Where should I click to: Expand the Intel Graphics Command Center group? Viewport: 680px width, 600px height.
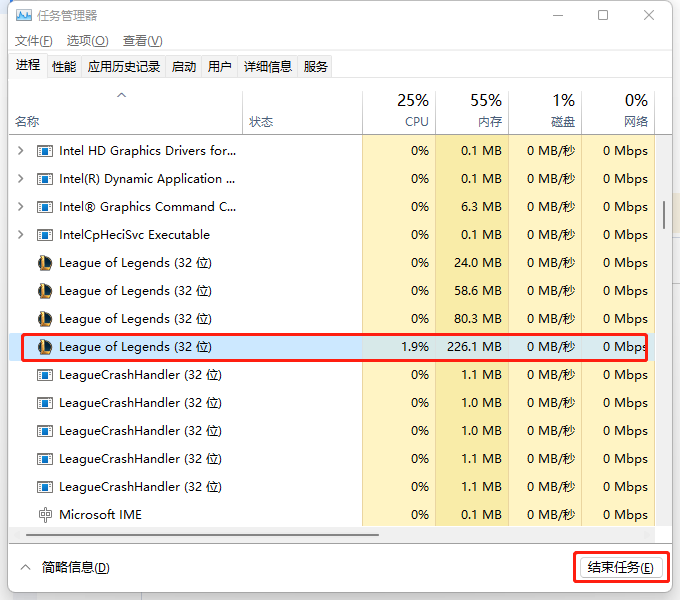(x=20, y=207)
